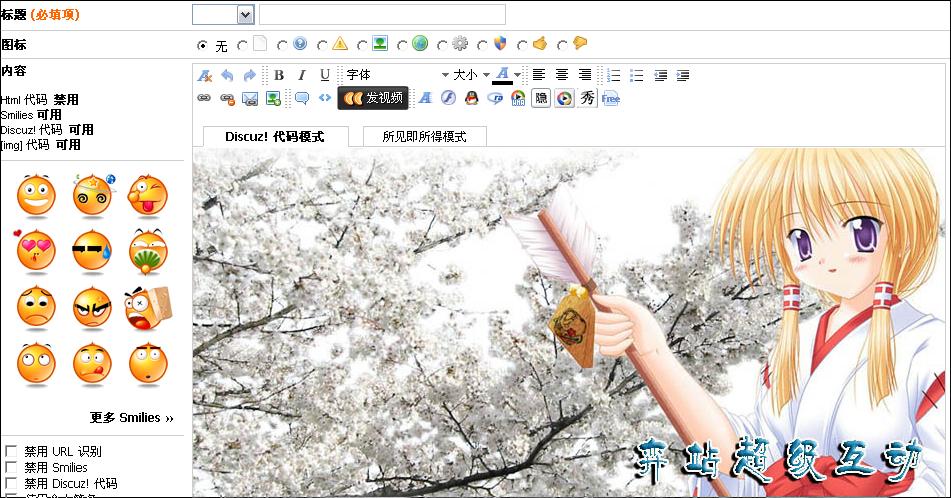This screenshot has height=498, width=951.
Task: Insert Windows Media Player video
Action: tap(564, 98)
